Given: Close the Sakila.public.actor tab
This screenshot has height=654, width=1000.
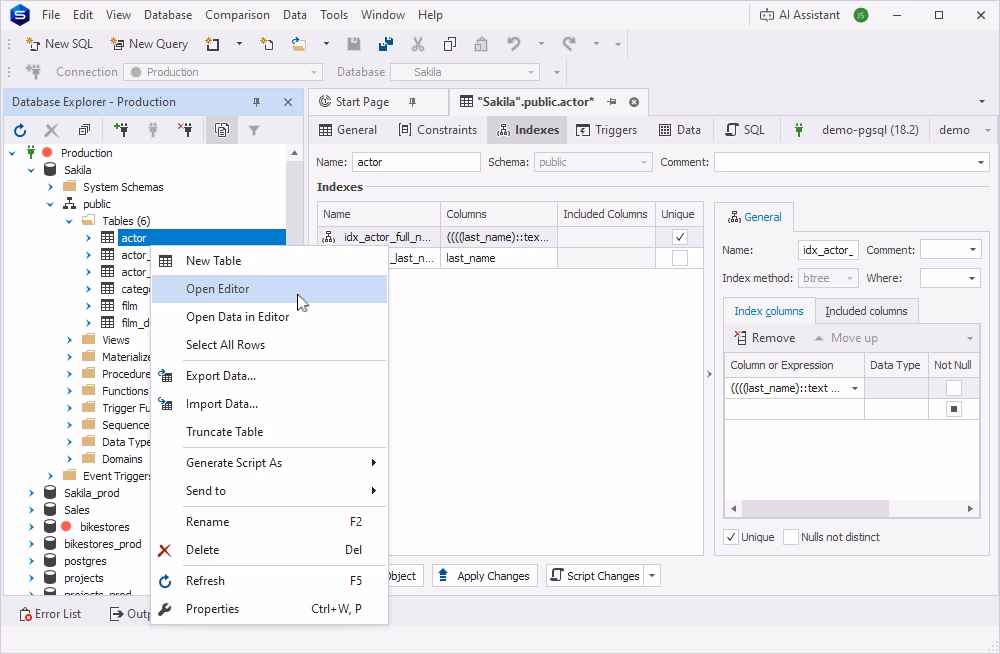Looking at the screenshot, I should pos(634,102).
